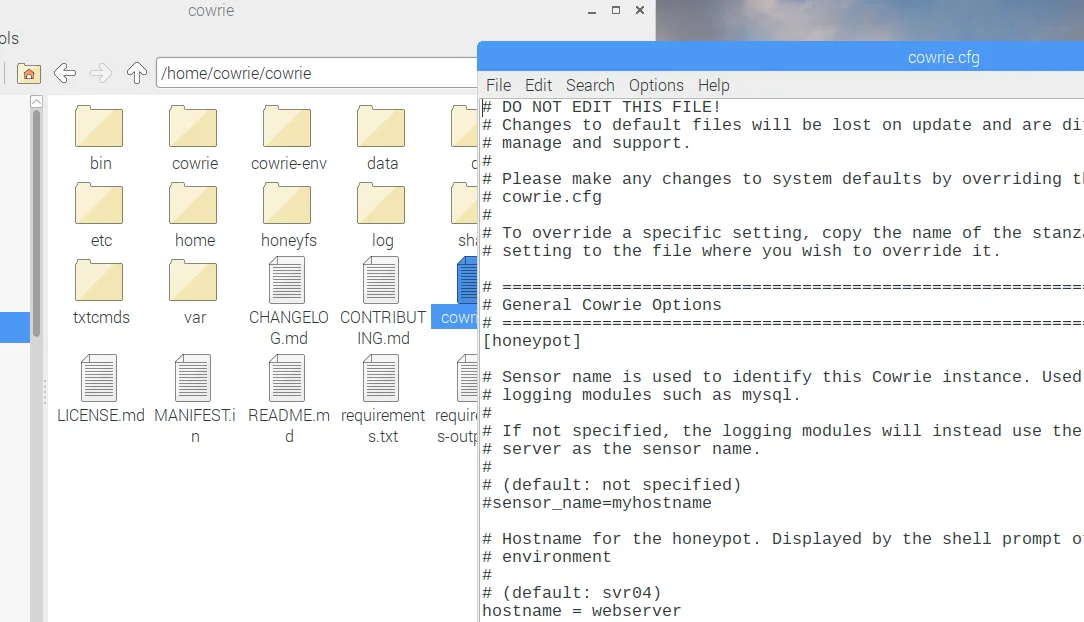The image size is (1084, 622).
Task: Click the '# cowrie.cfg' comment line
Action: [542, 197]
